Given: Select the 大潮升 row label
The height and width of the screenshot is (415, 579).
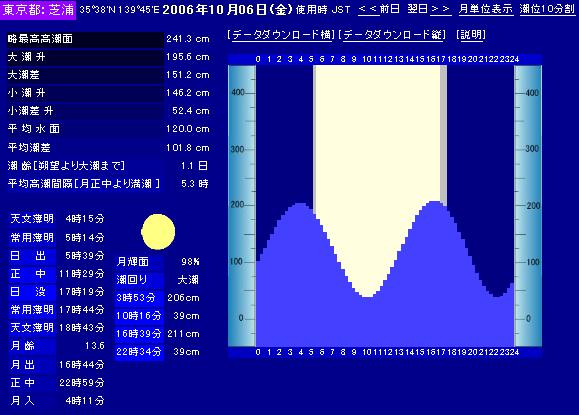Looking at the screenshot, I should click(27, 57).
